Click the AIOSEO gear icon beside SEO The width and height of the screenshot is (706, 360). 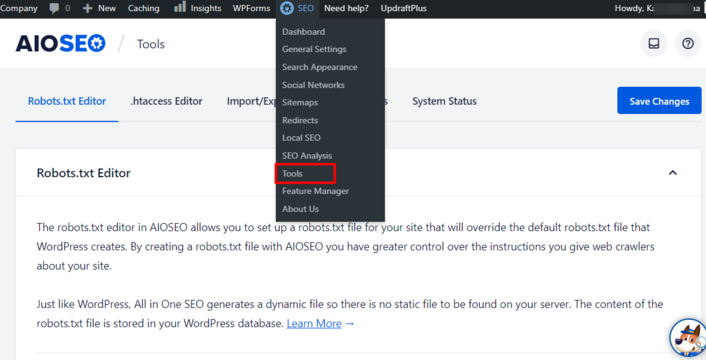286,8
